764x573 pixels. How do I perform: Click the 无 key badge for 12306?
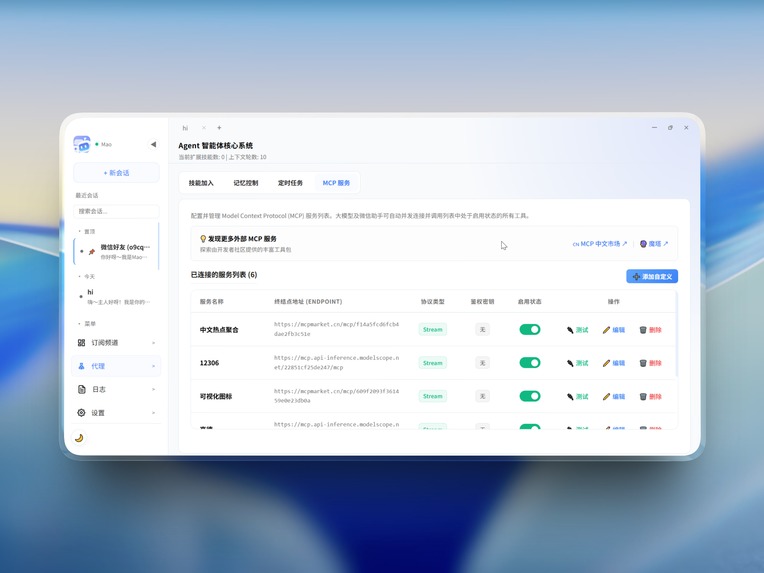click(482, 363)
